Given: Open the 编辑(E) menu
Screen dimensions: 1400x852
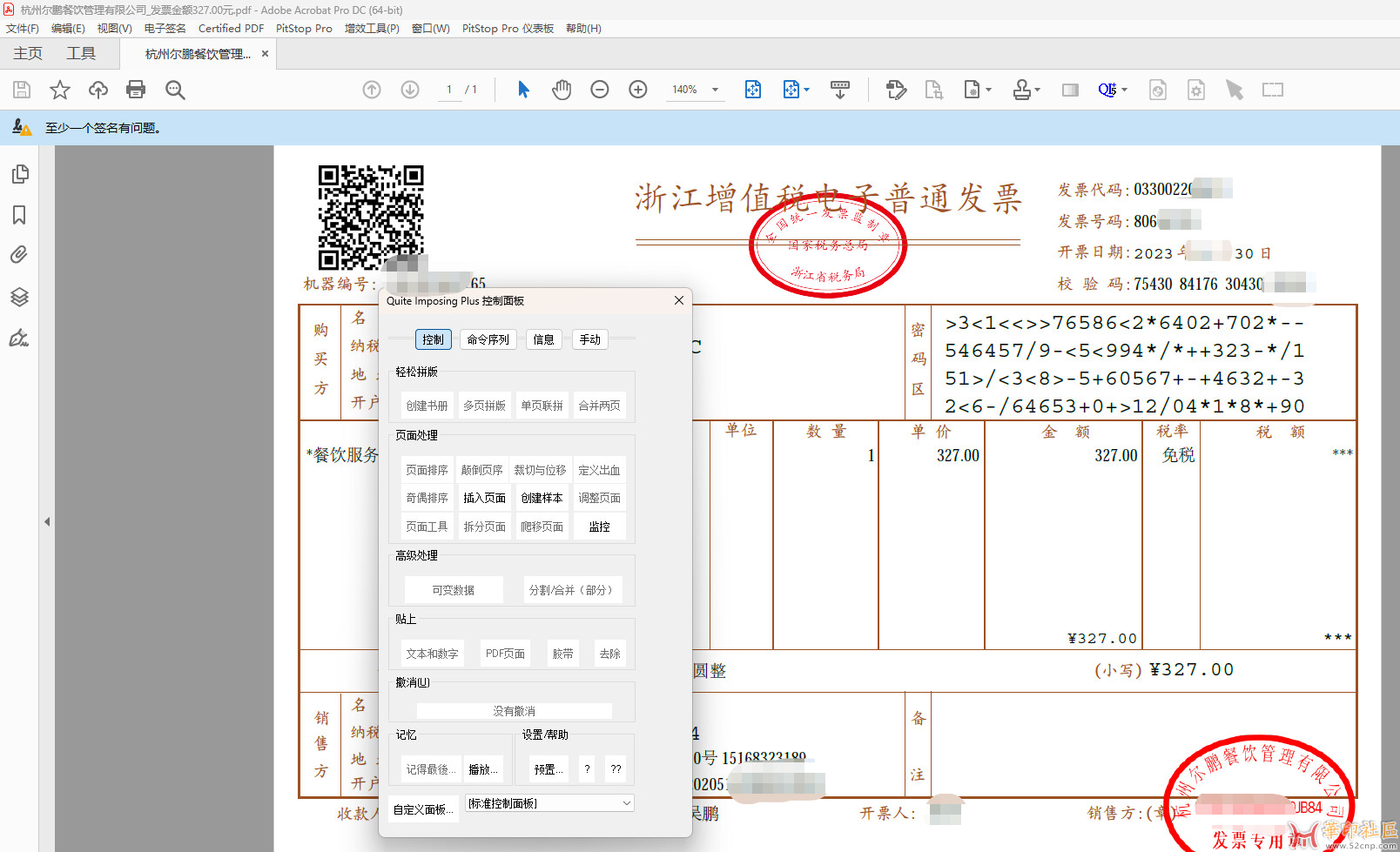Looking at the screenshot, I should [68, 29].
